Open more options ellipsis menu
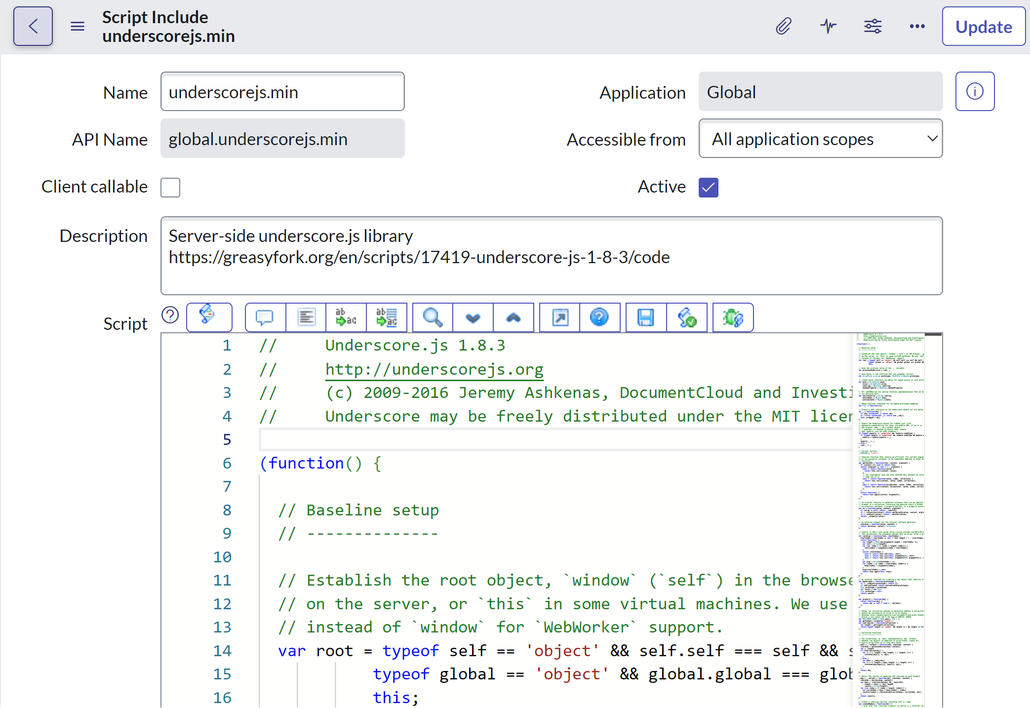1030x708 pixels. (917, 27)
